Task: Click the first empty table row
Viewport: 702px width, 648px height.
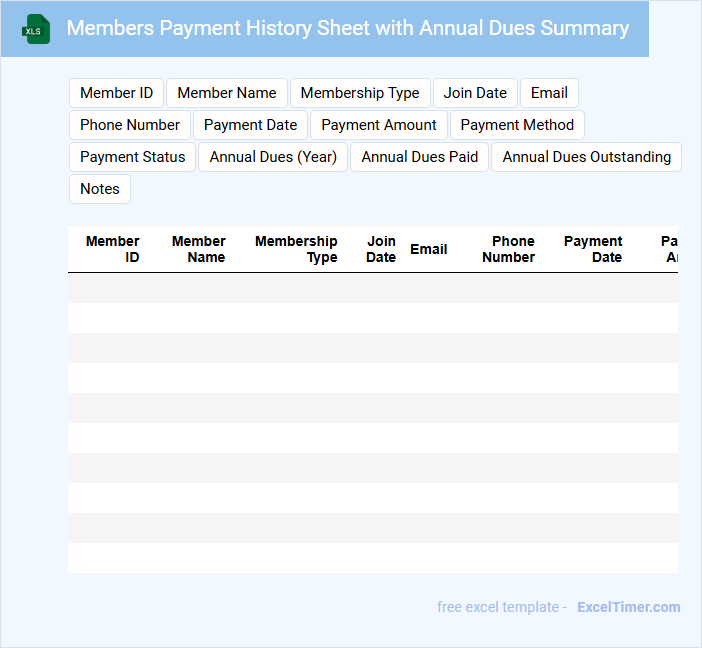Action: (372, 288)
